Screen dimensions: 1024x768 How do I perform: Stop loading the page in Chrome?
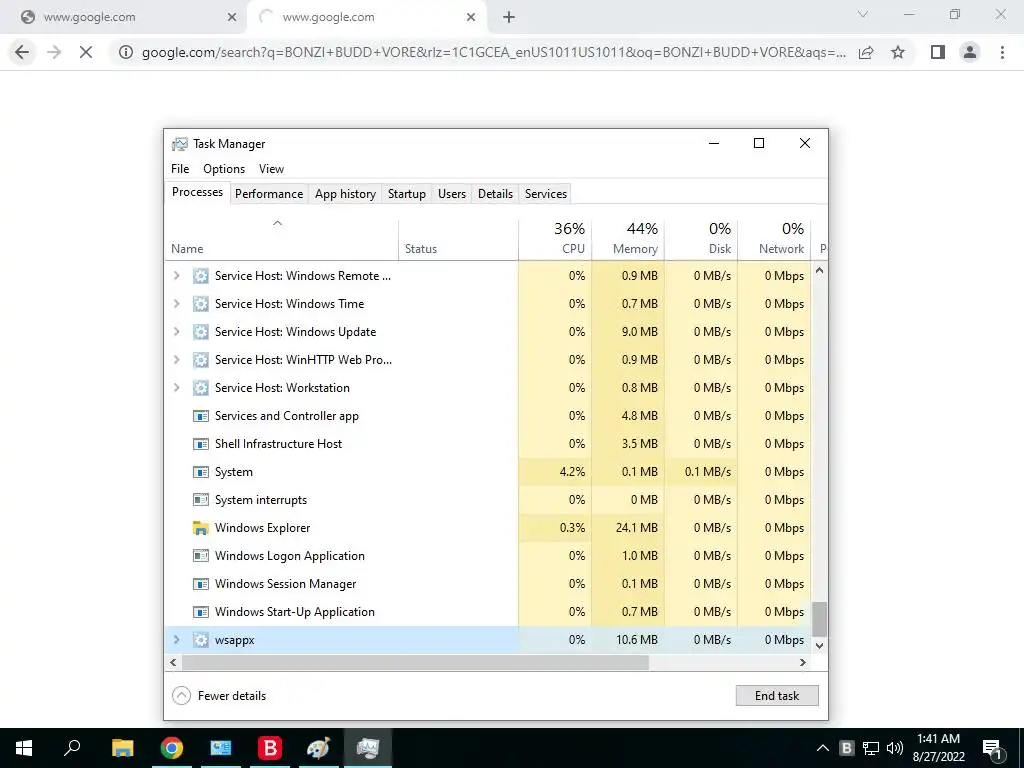[86, 52]
